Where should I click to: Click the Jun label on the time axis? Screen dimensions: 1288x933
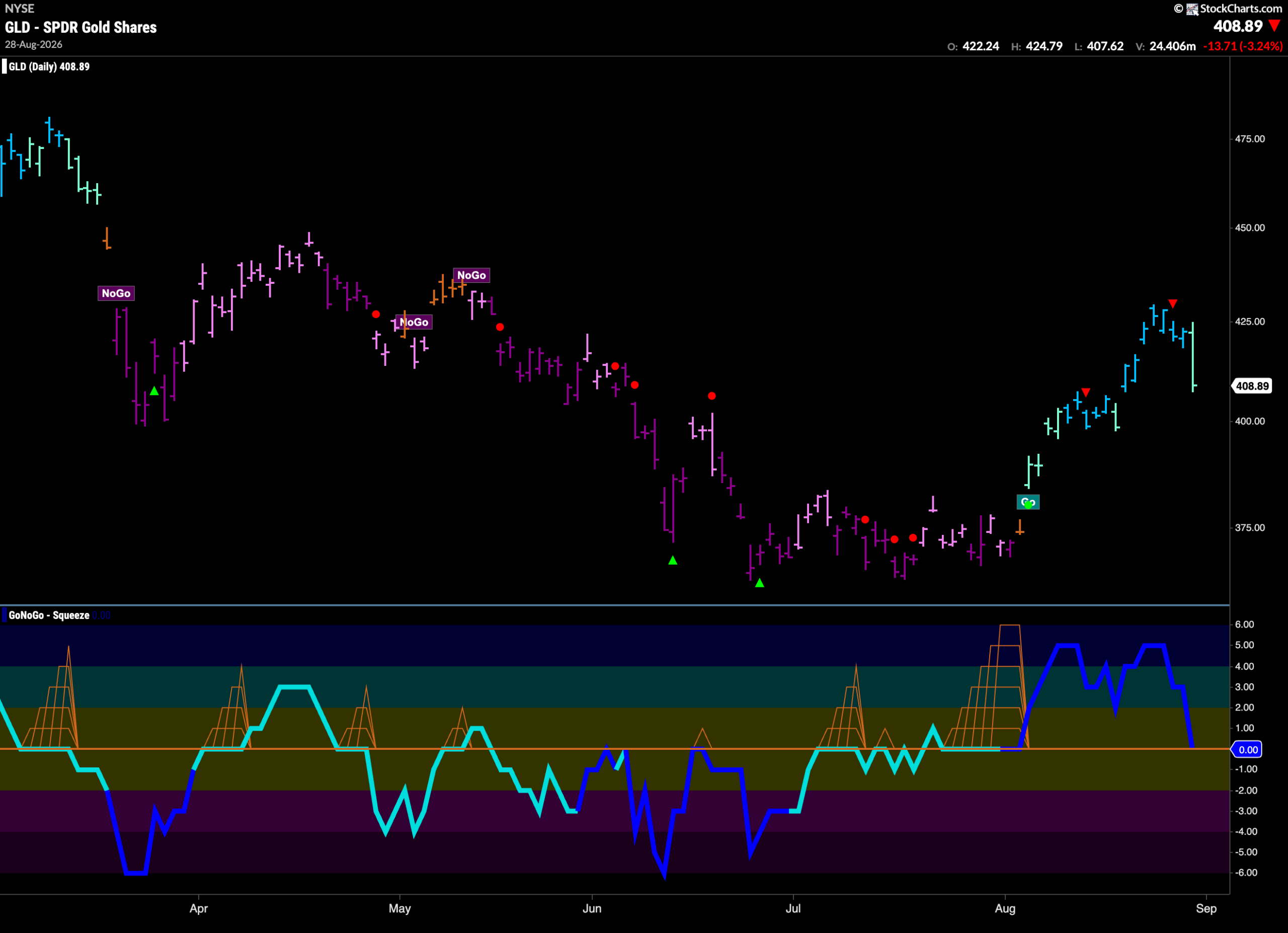coord(592,908)
